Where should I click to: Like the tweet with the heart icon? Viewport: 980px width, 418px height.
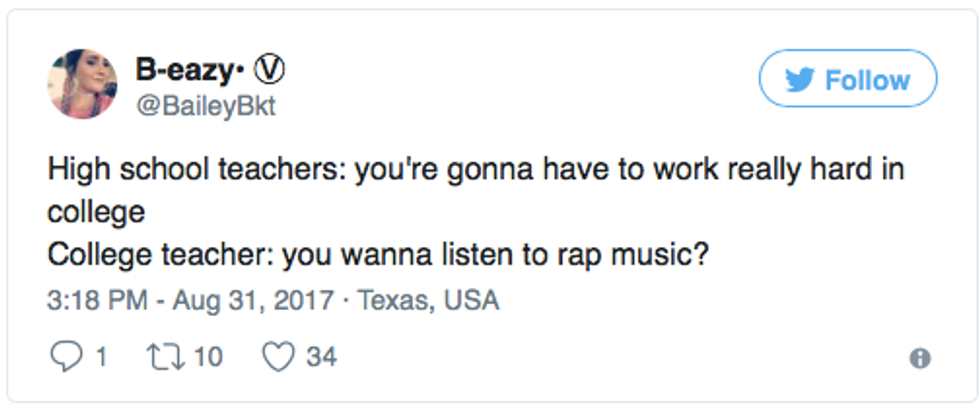tap(279, 356)
